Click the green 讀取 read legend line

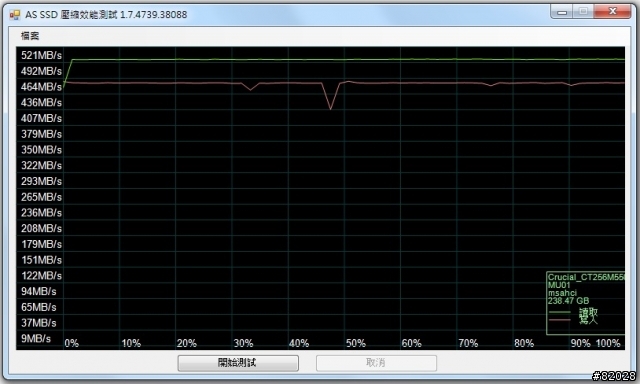tap(560, 312)
